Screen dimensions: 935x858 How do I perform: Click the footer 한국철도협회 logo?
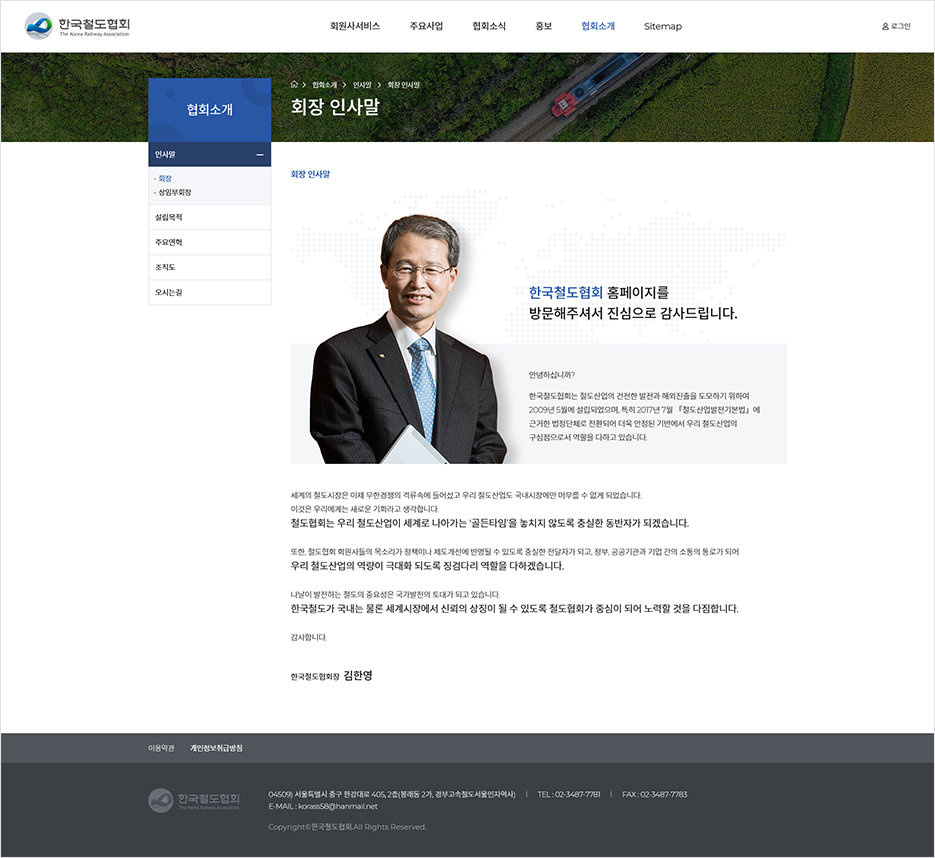point(194,800)
